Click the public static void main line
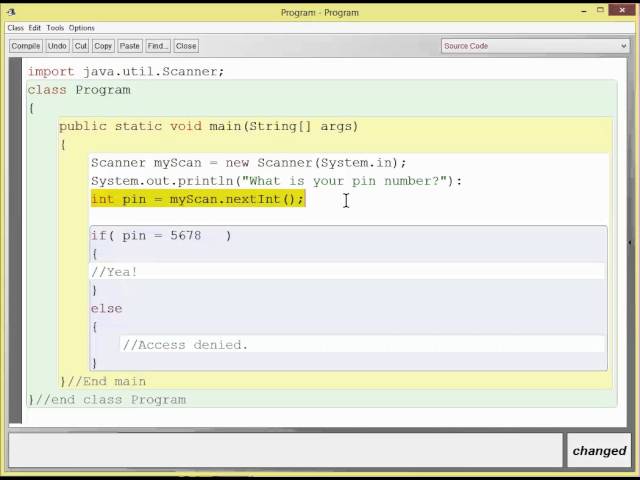 click(209, 126)
